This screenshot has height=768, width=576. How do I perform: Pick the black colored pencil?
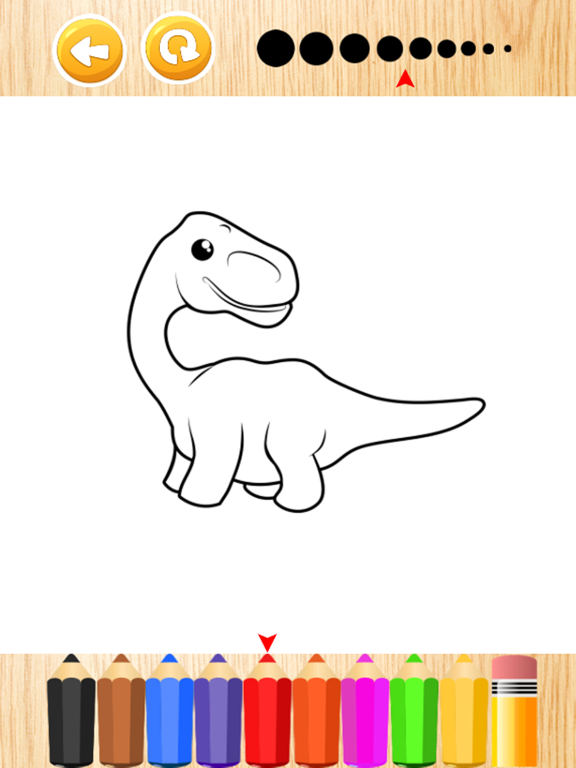[x=71, y=711]
